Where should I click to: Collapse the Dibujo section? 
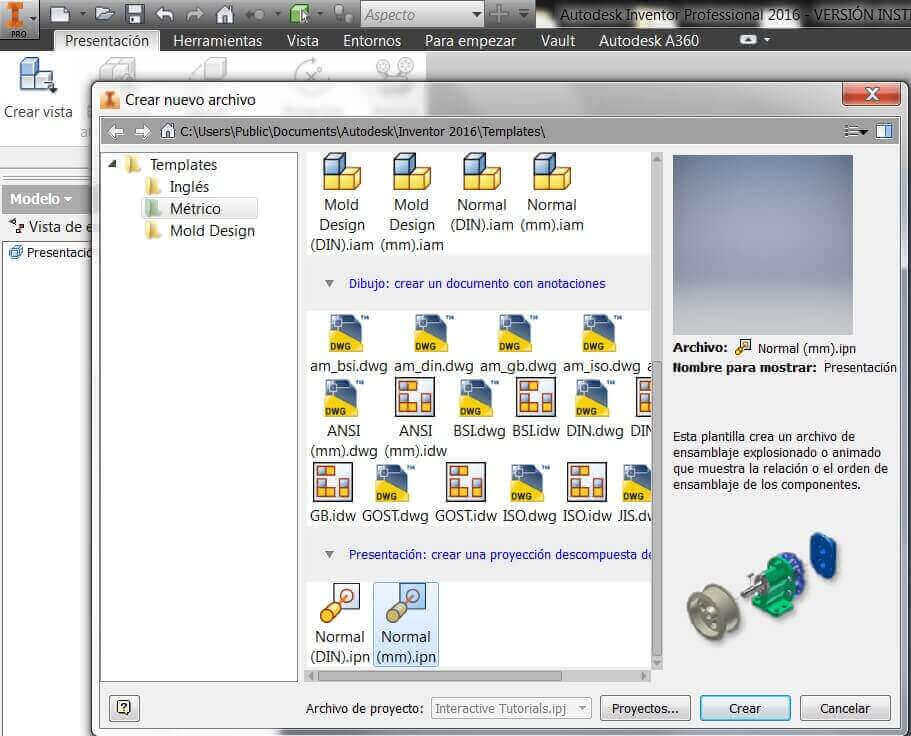329,283
